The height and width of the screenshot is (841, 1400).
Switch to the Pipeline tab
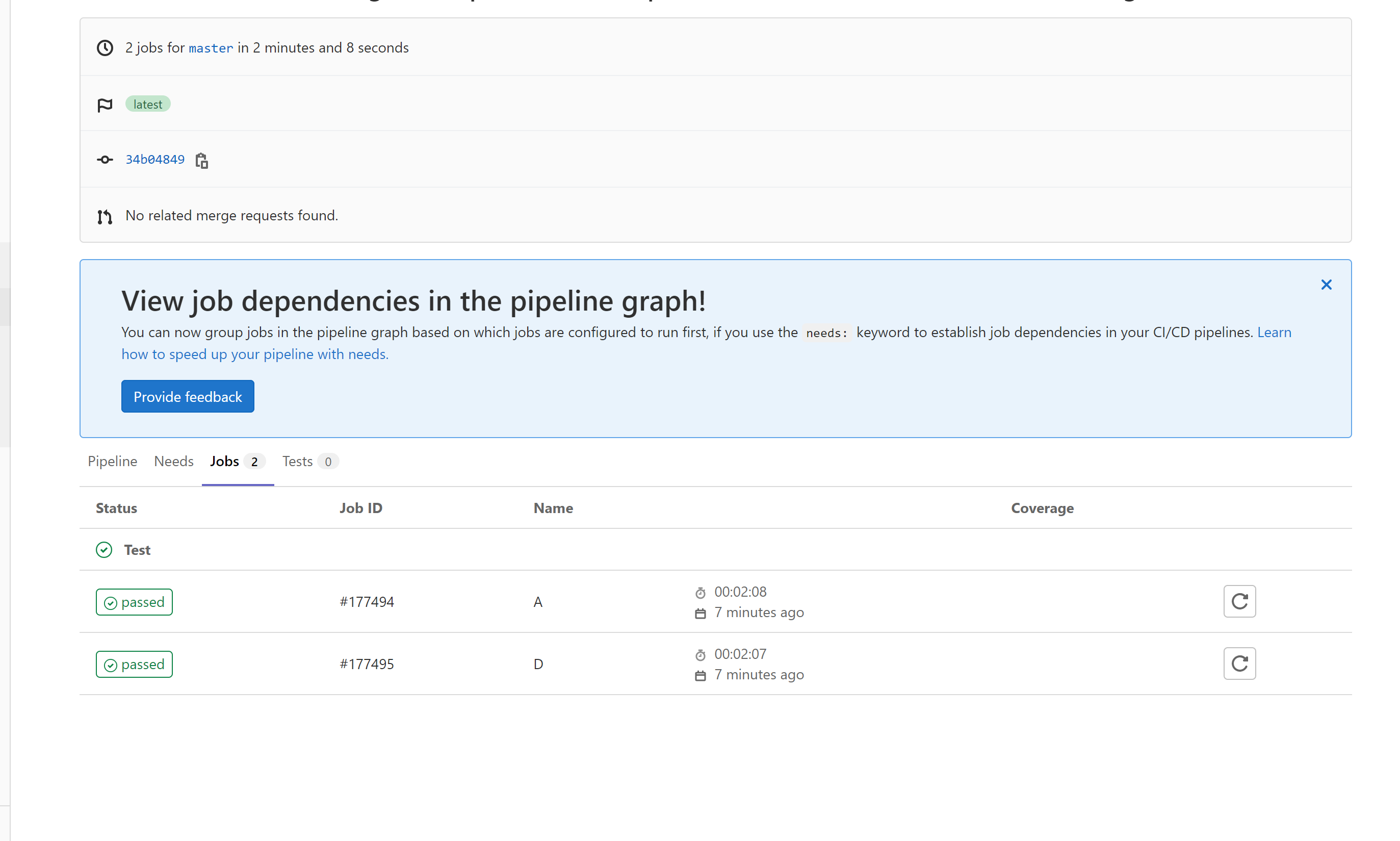coord(112,462)
